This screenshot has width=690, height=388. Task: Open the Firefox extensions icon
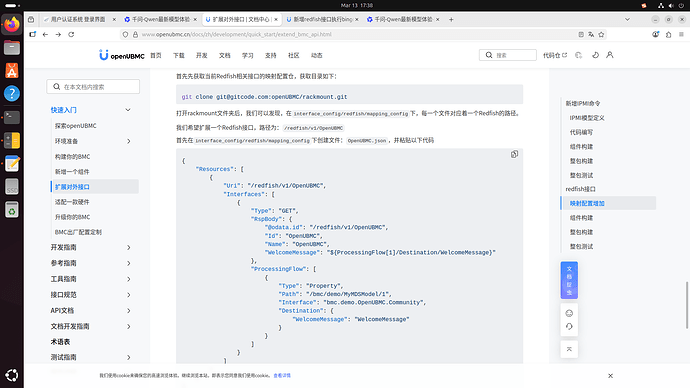point(668,34)
